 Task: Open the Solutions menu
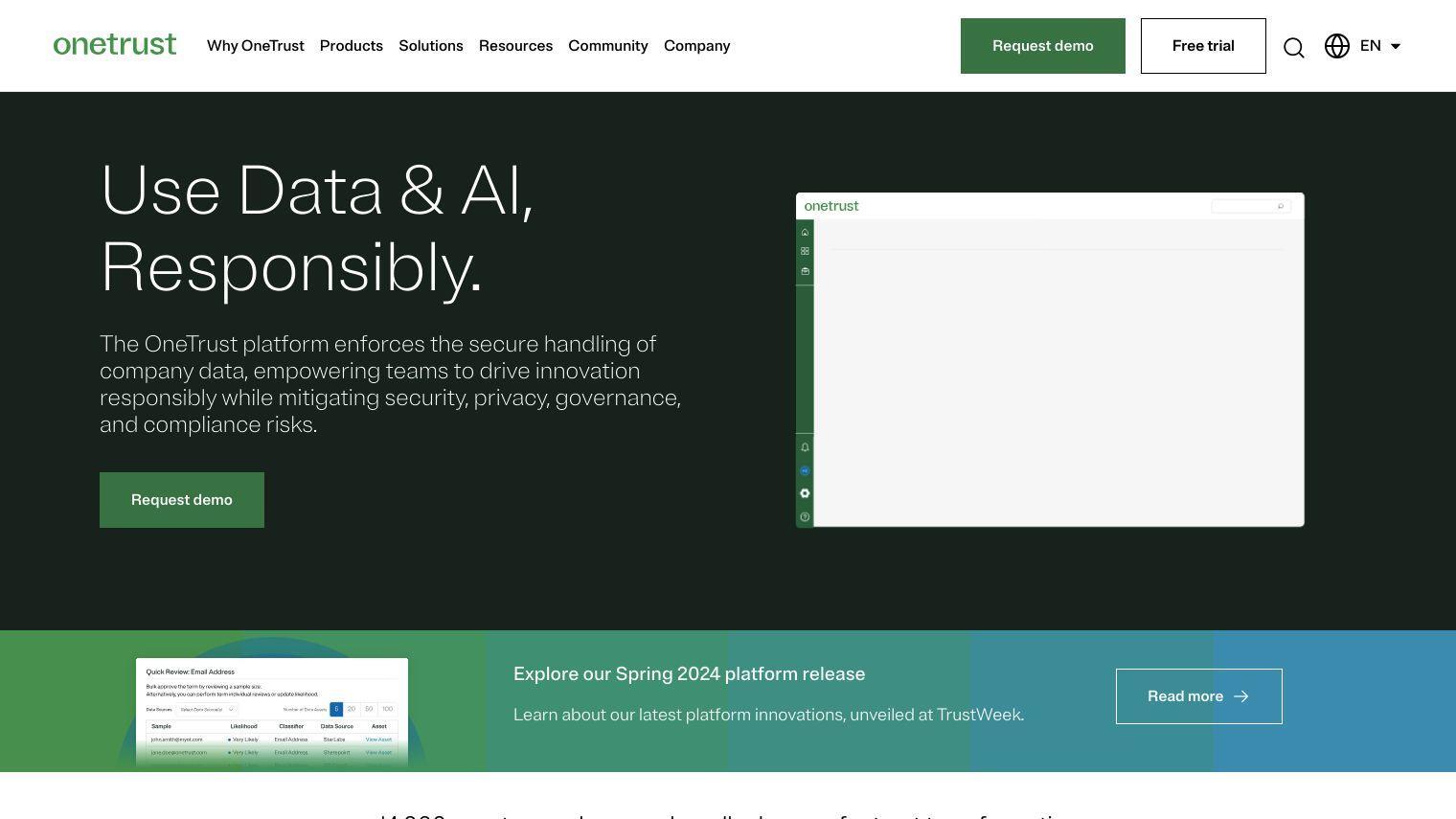[431, 46]
